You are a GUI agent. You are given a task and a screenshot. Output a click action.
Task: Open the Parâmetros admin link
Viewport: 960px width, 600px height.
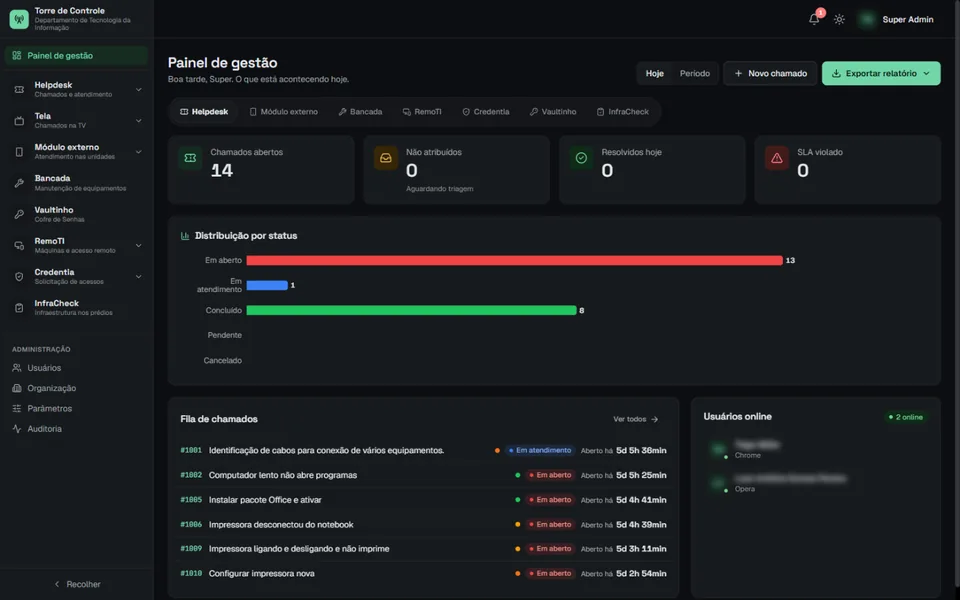pyautogui.click(x=50, y=408)
